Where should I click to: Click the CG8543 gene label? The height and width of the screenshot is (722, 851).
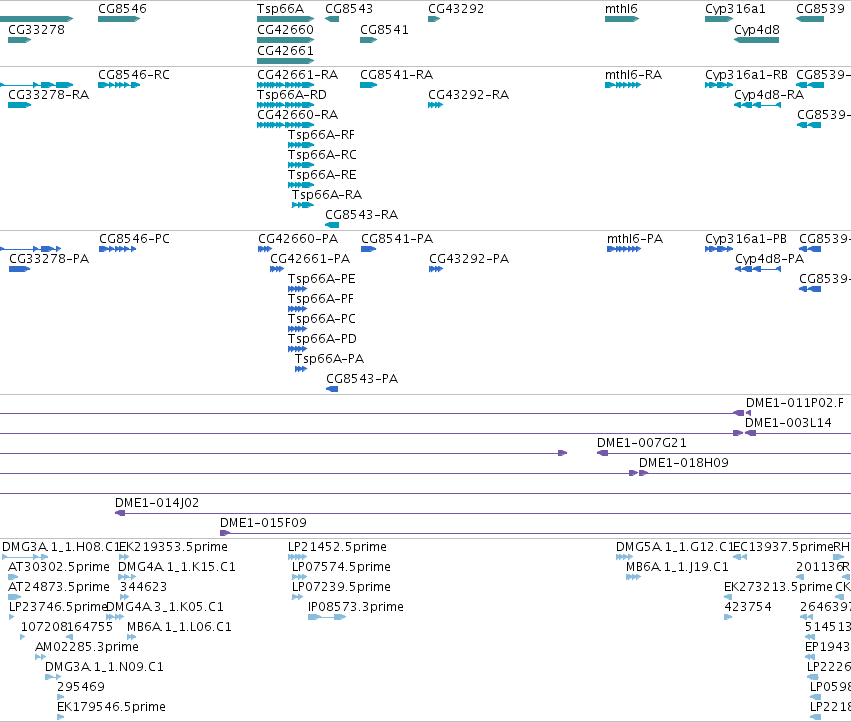point(349,9)
